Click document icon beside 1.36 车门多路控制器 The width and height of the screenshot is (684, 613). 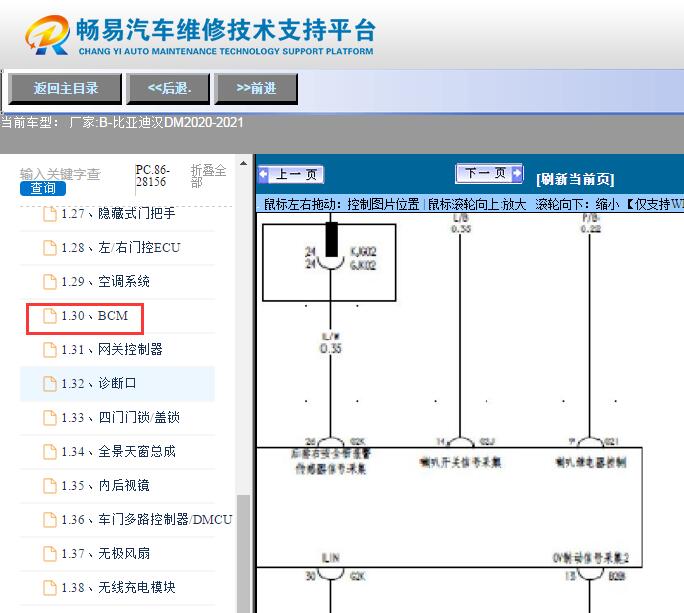tap(50, 520)
